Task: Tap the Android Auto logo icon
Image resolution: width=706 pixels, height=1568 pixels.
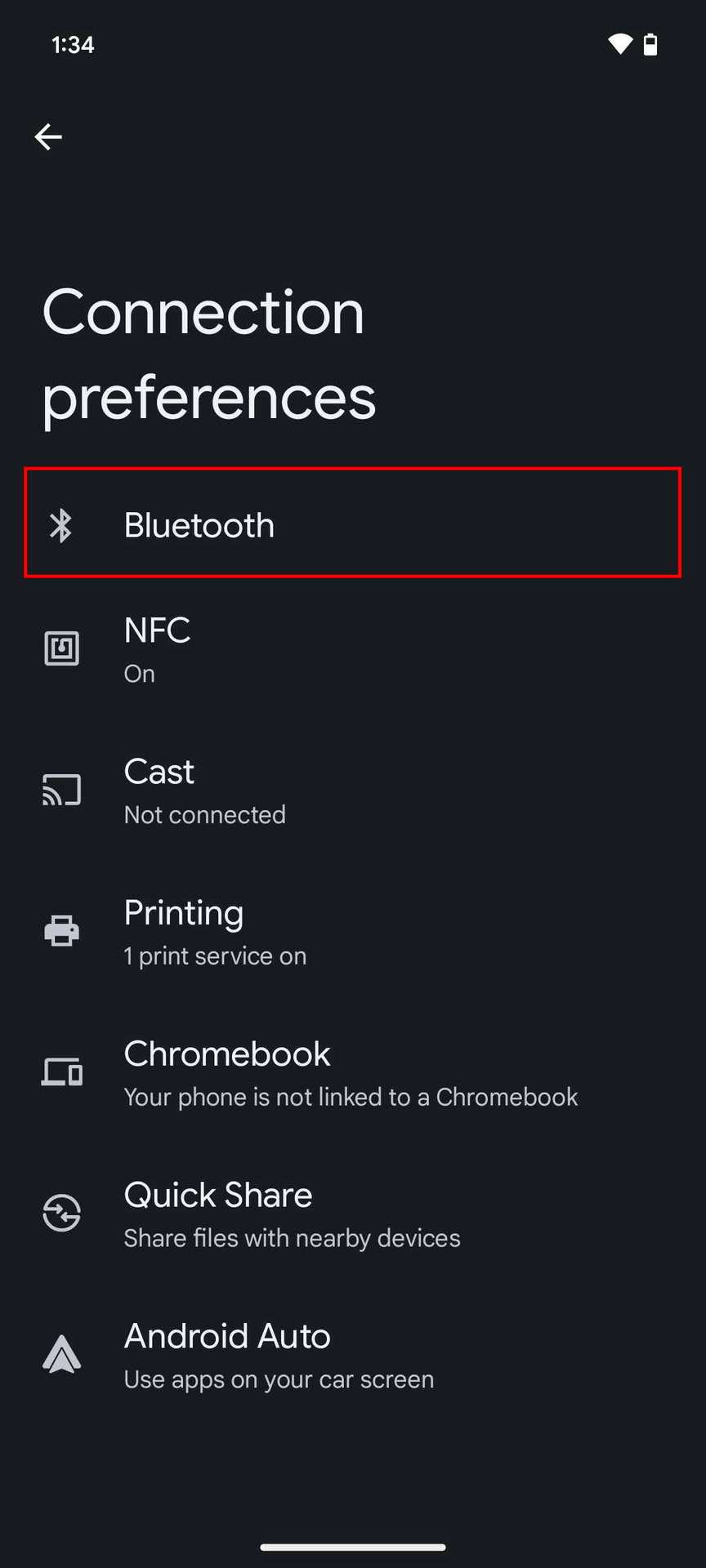Action: [x=61, y=1355]
